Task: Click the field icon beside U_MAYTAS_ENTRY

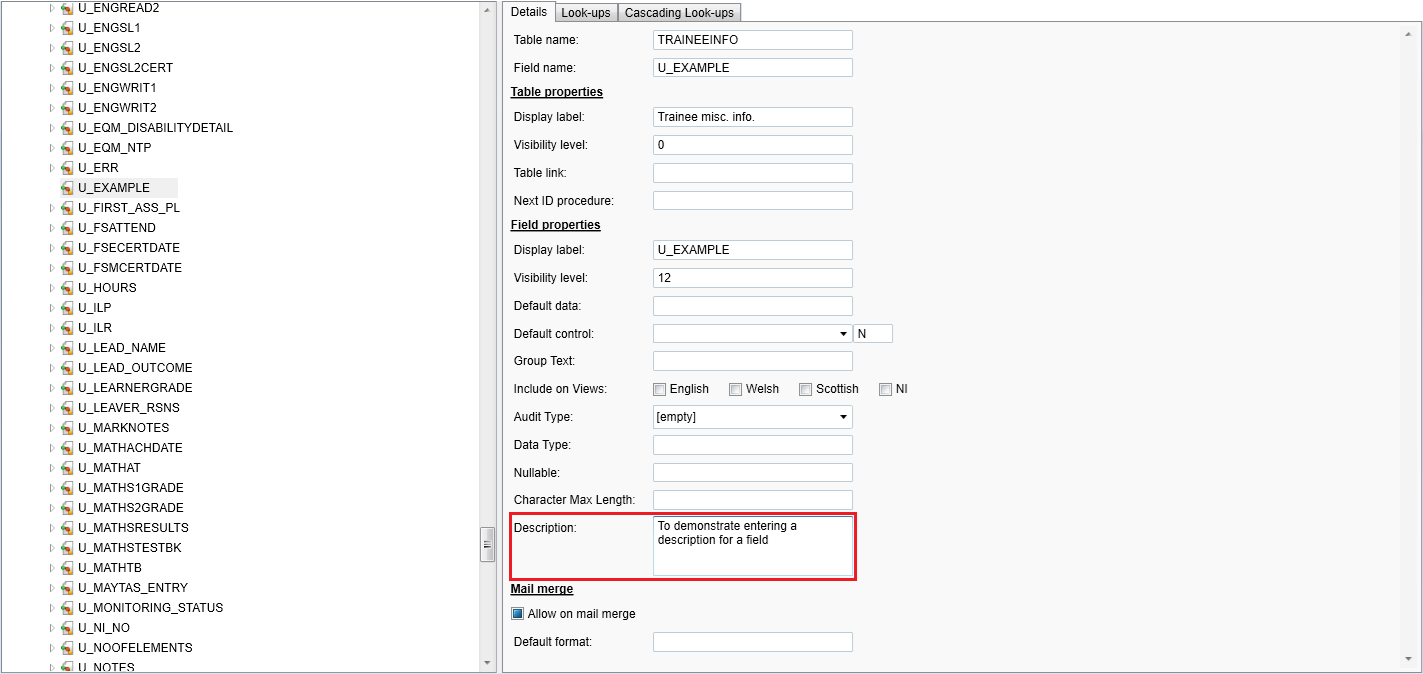Action: [67, 588]
